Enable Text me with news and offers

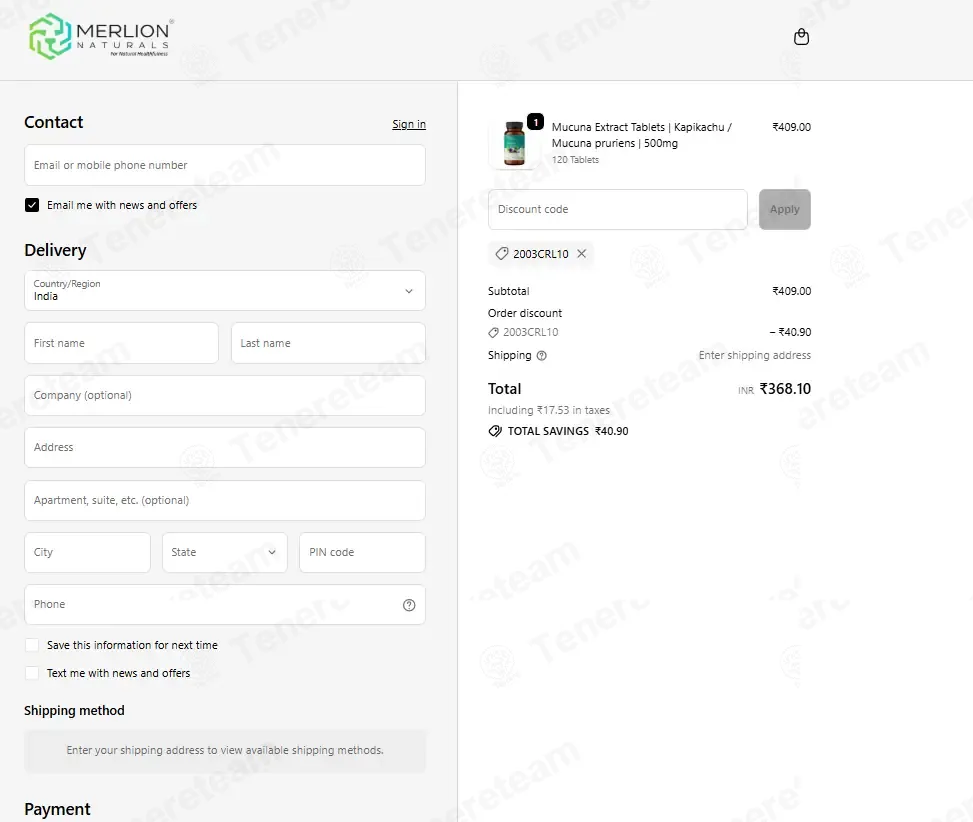(32, 673)
